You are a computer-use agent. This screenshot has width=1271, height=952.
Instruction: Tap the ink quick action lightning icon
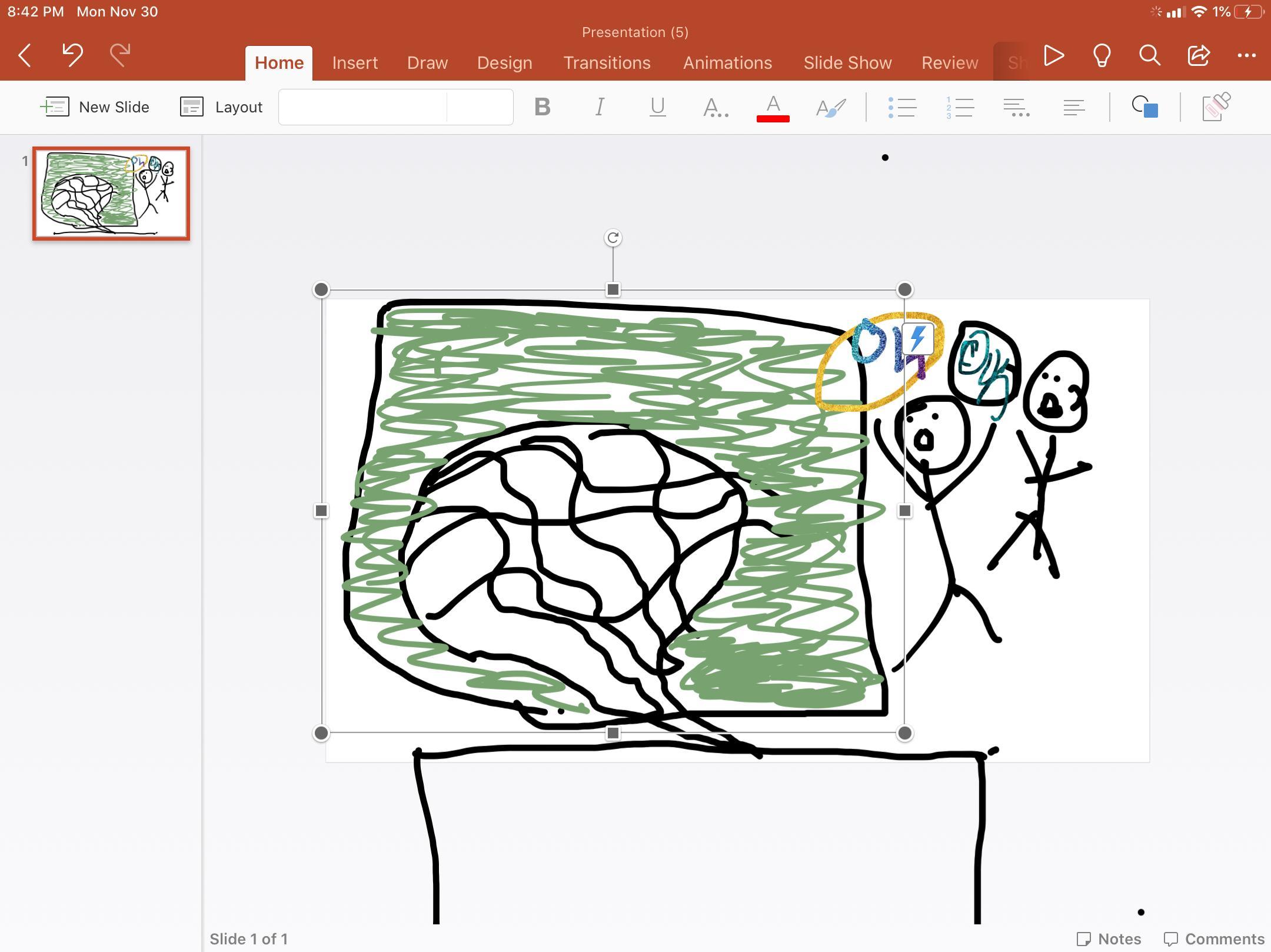tap(918, 338)
